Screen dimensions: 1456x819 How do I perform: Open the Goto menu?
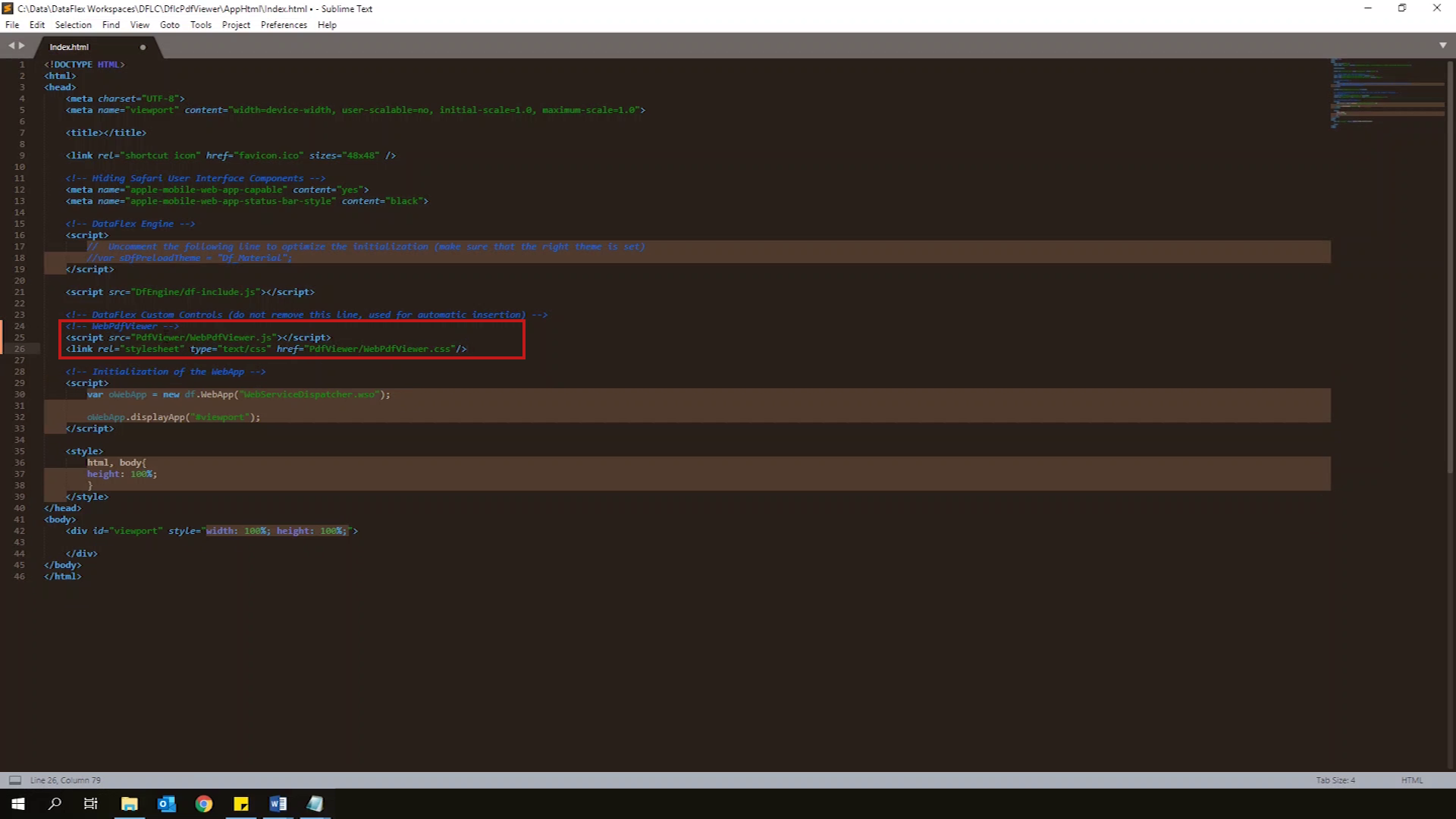(x=169, y=25)
